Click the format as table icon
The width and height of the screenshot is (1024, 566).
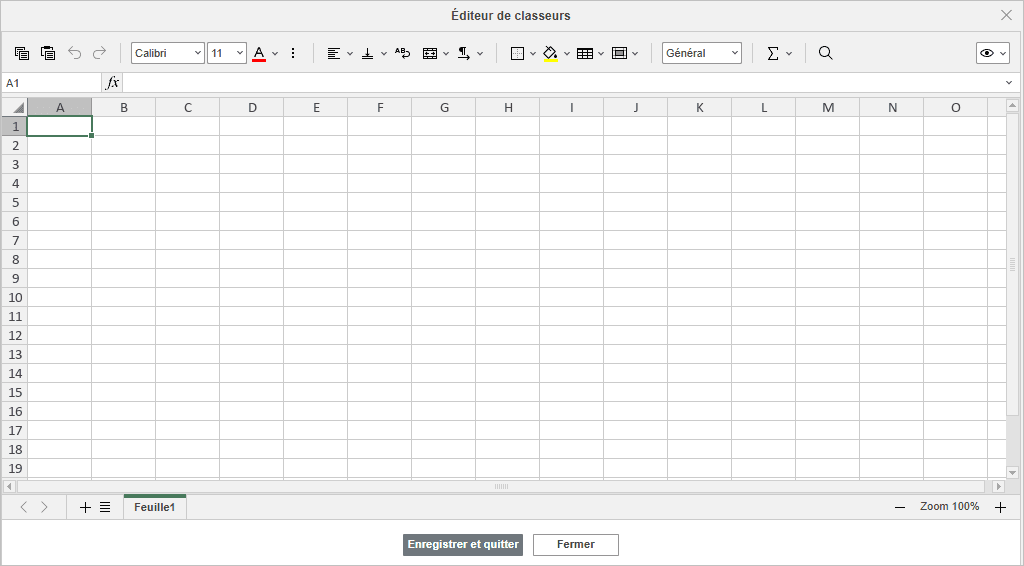point(585,54)
